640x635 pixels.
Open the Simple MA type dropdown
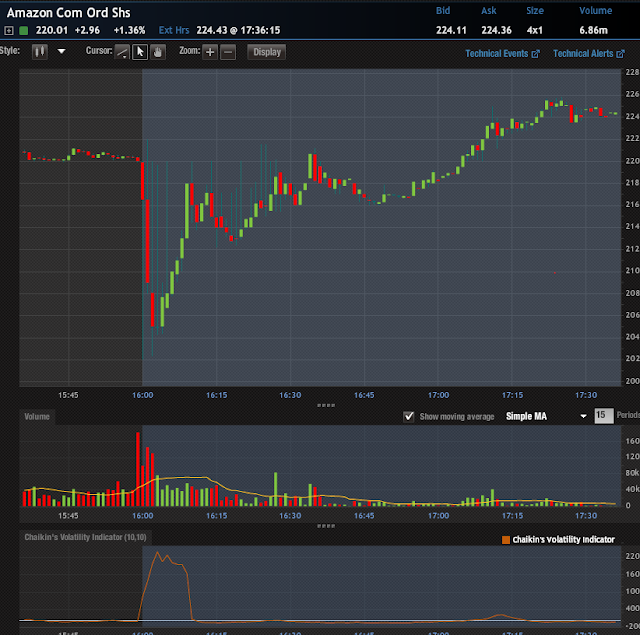(546, 416)
